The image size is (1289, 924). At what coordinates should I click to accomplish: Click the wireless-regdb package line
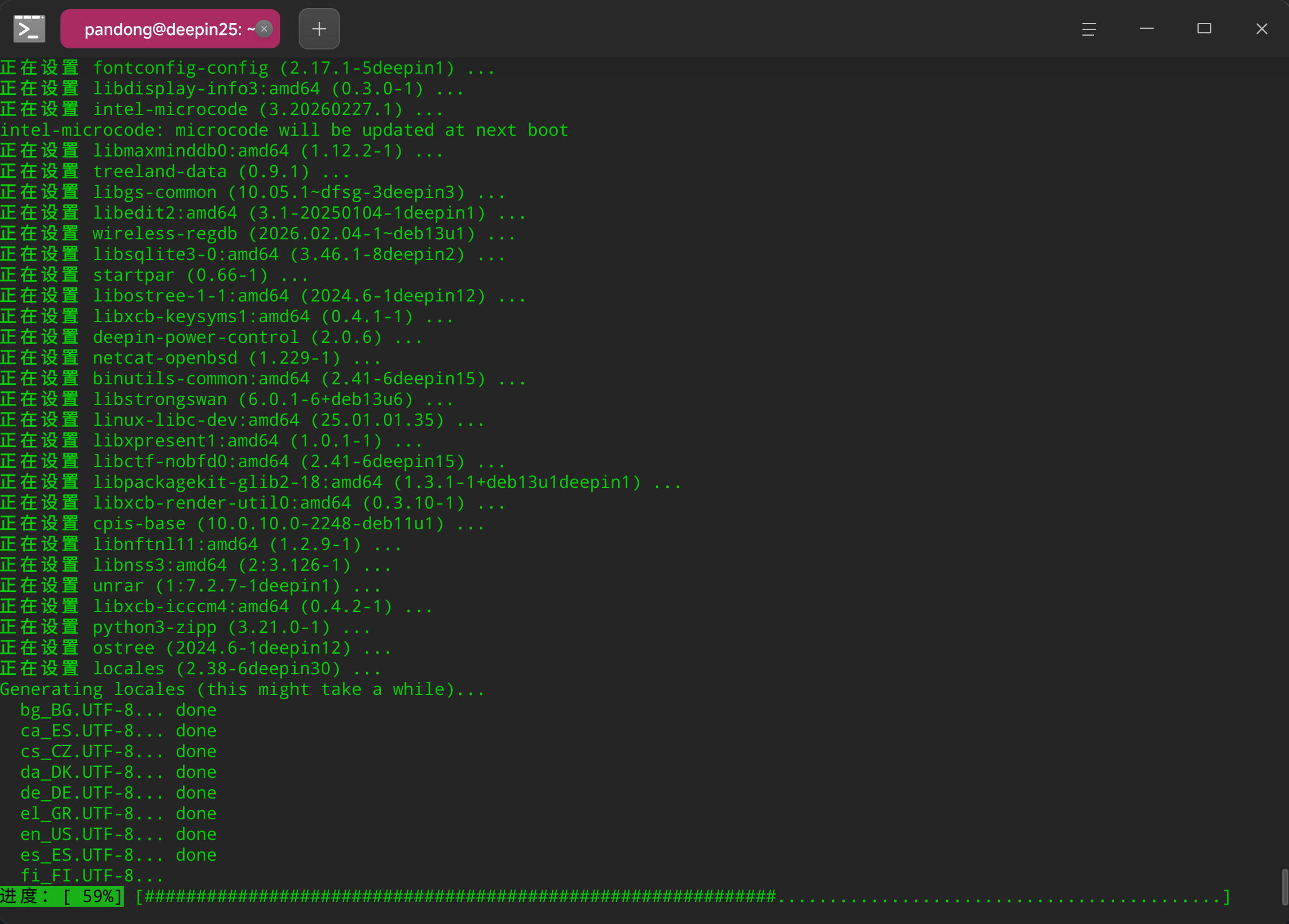point(258,234)
